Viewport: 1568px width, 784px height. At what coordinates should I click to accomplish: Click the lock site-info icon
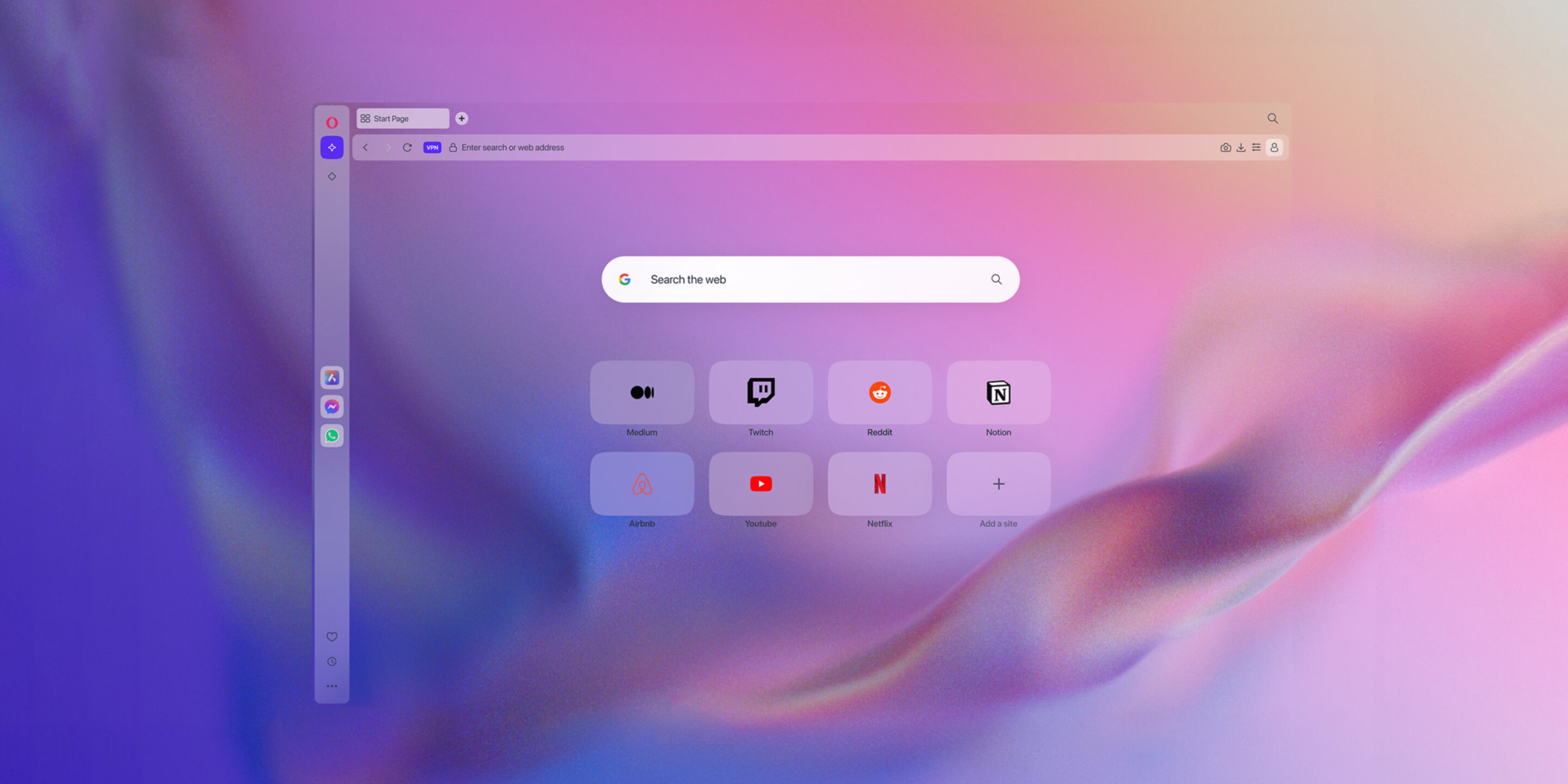point(453,148)
